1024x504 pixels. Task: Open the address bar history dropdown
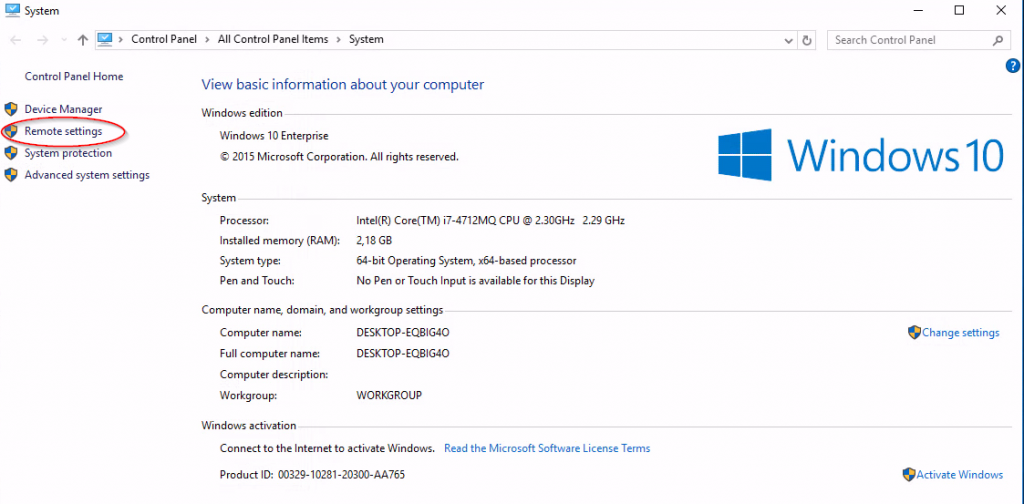pyautogui.click(x=788, y=40)
